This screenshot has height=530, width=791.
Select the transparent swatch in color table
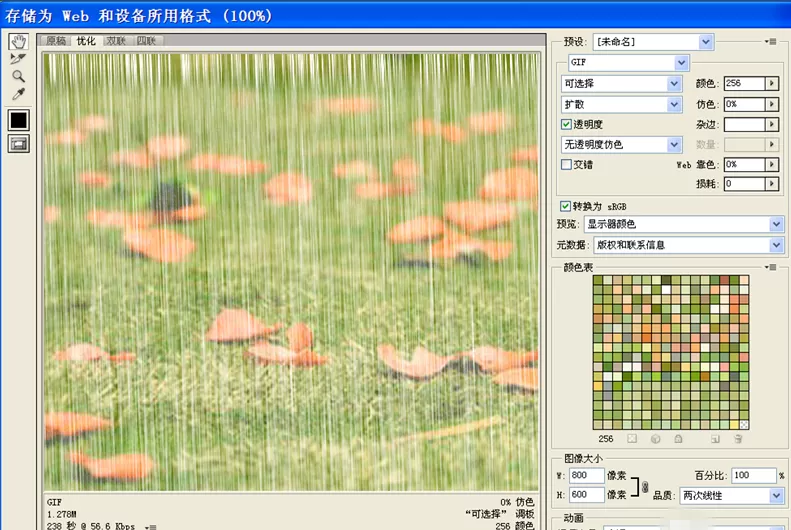point(744,425)
